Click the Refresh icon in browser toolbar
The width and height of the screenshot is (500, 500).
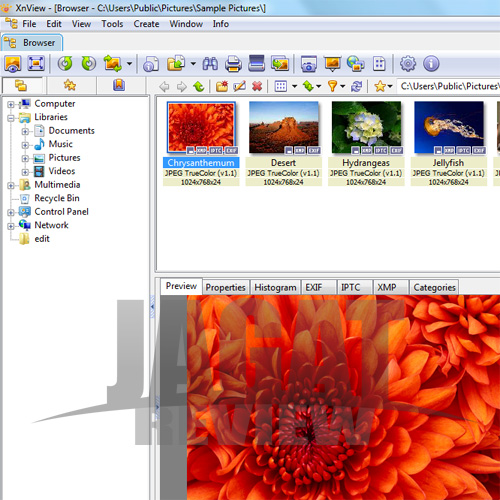coord(356,87)
